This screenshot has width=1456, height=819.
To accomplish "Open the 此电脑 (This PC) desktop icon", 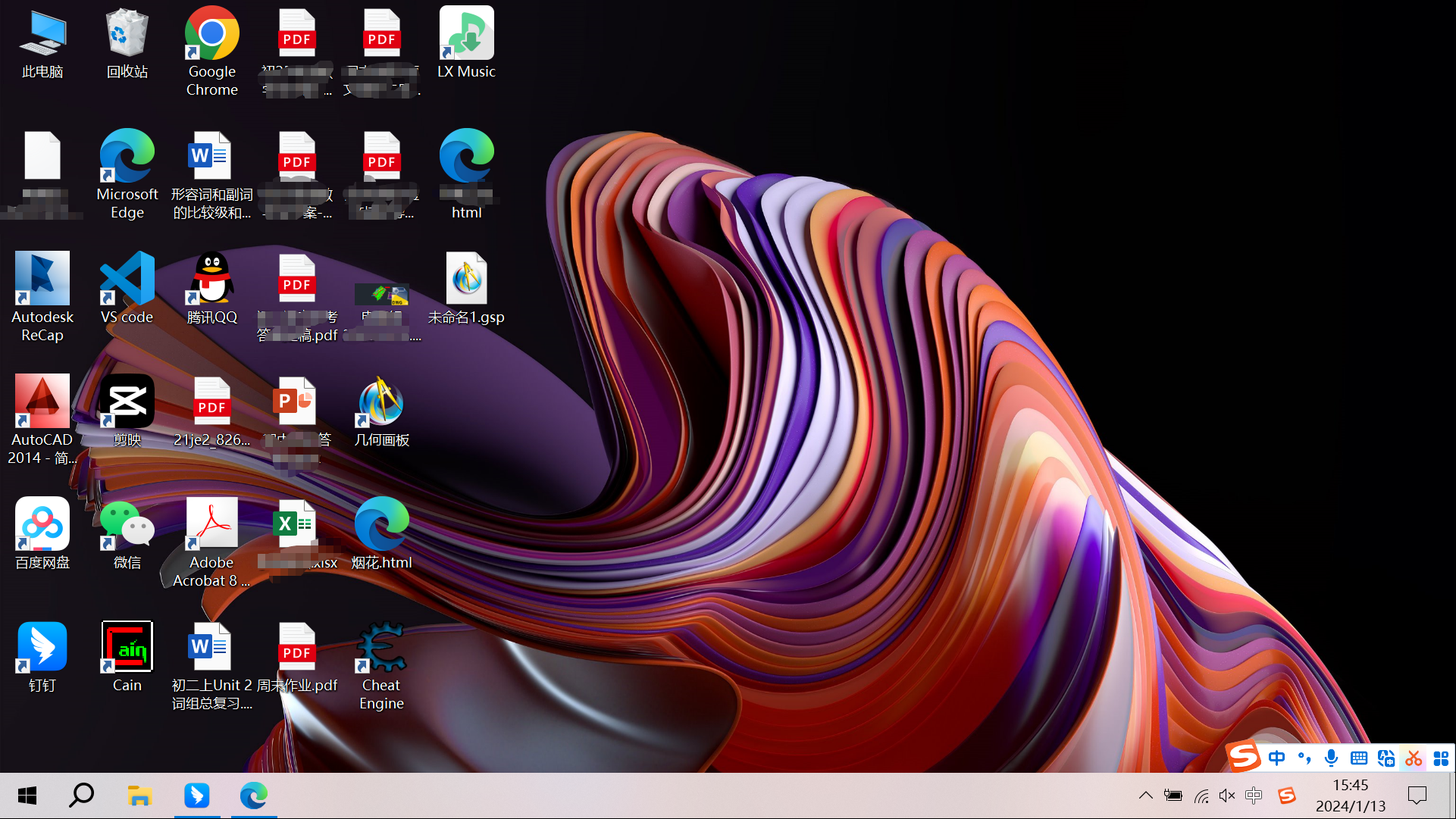I will point(42,44).
